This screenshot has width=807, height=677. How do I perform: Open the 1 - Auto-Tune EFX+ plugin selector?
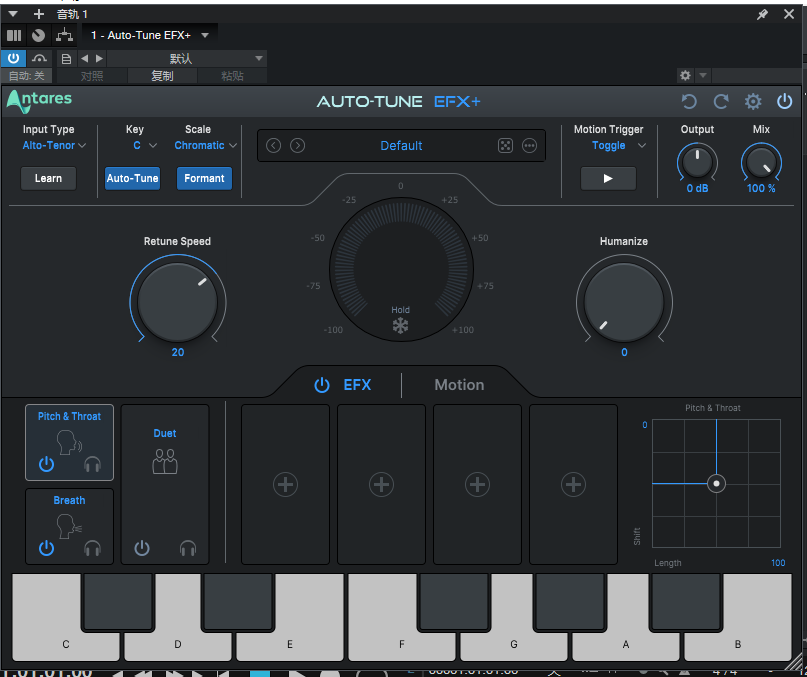150,35
